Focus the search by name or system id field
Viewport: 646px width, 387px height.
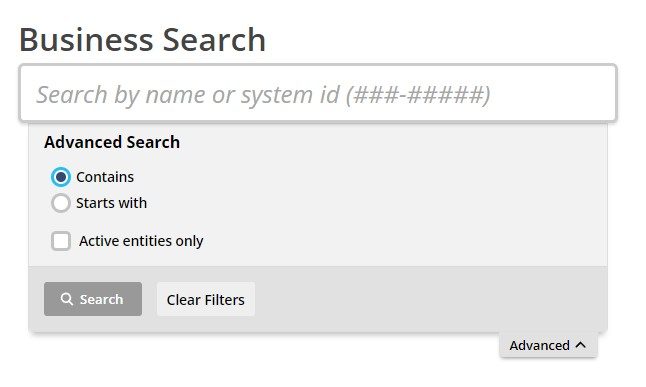[x=318, y=93]
